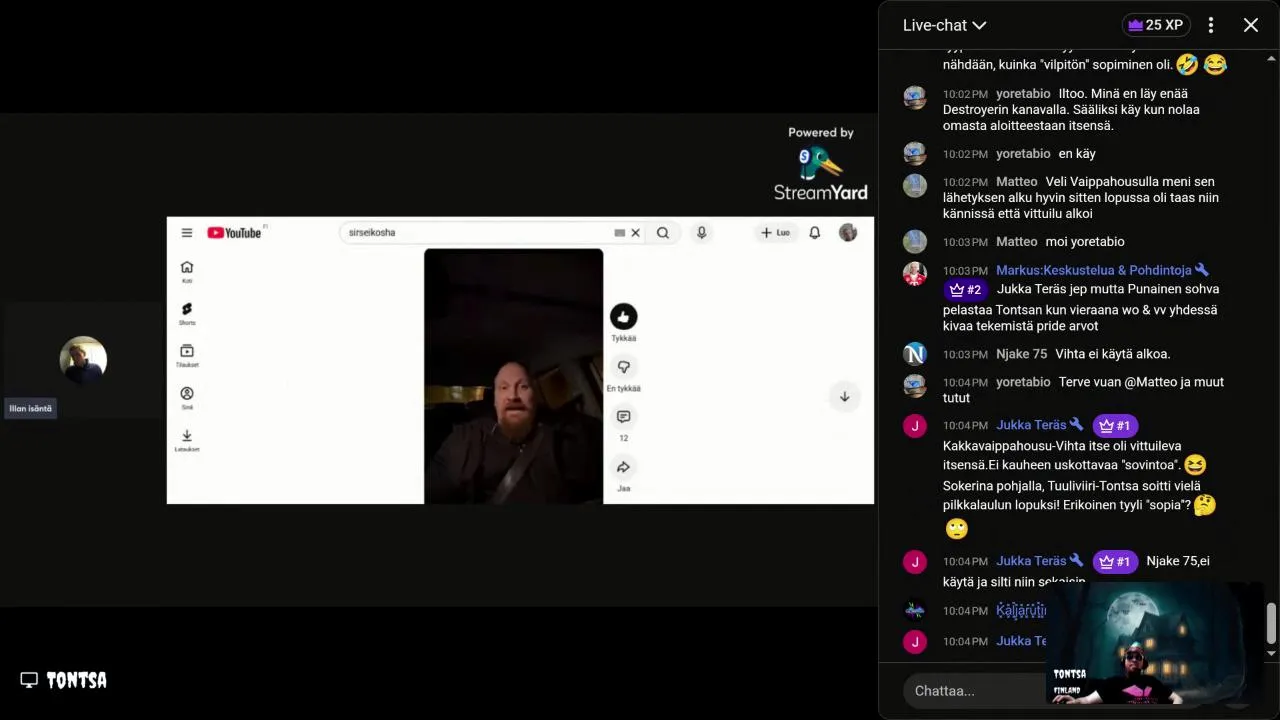Click the Kaljarutine username in chat

[x=1021, y=610]
